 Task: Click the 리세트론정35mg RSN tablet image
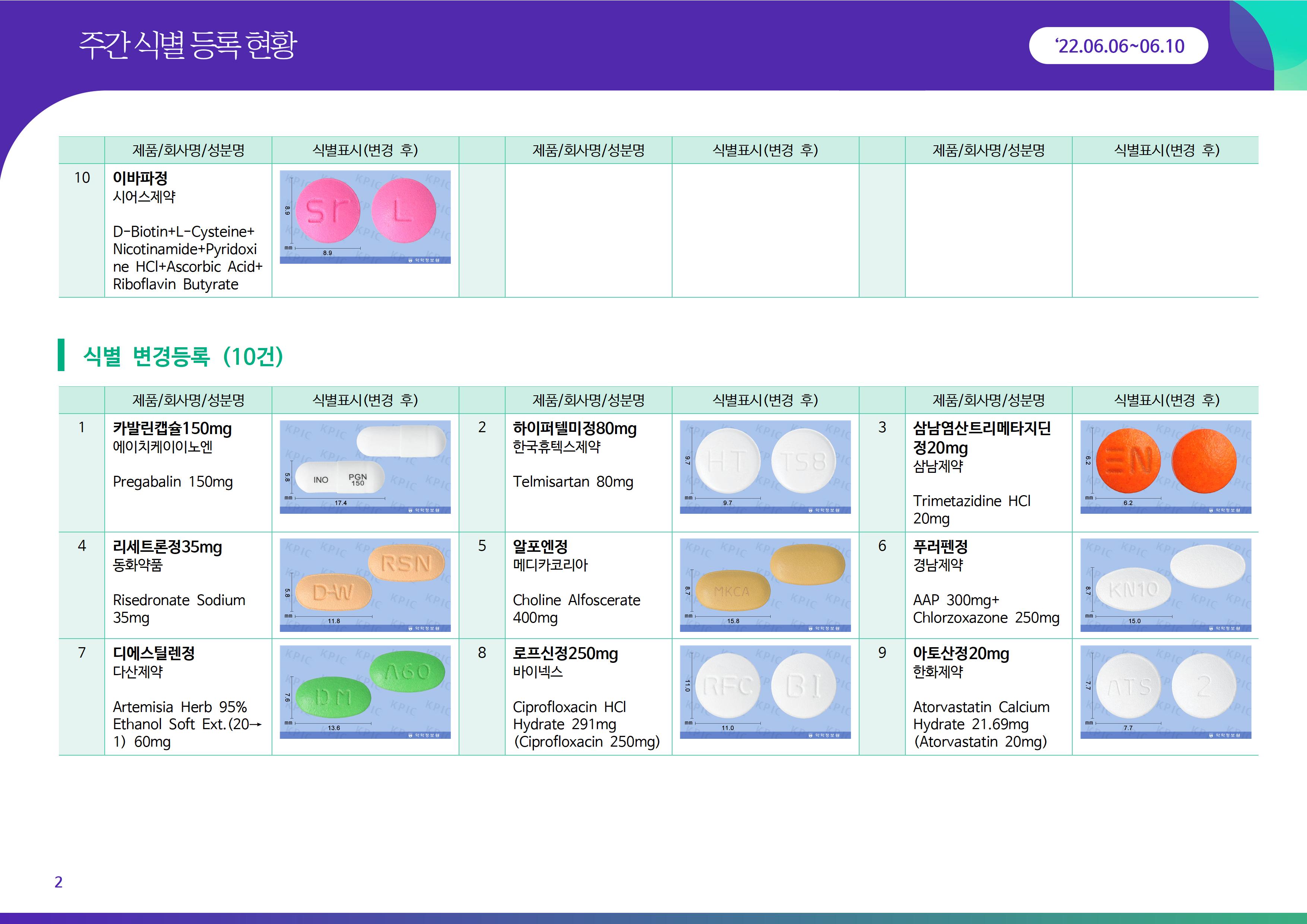pyautogui.click(x=365, y=585)
